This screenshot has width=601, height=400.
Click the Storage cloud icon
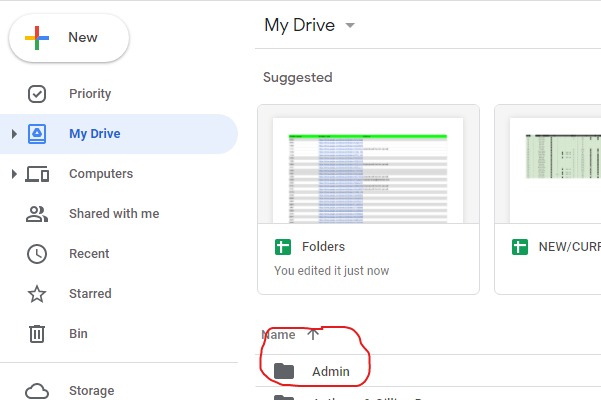(37, 391)
